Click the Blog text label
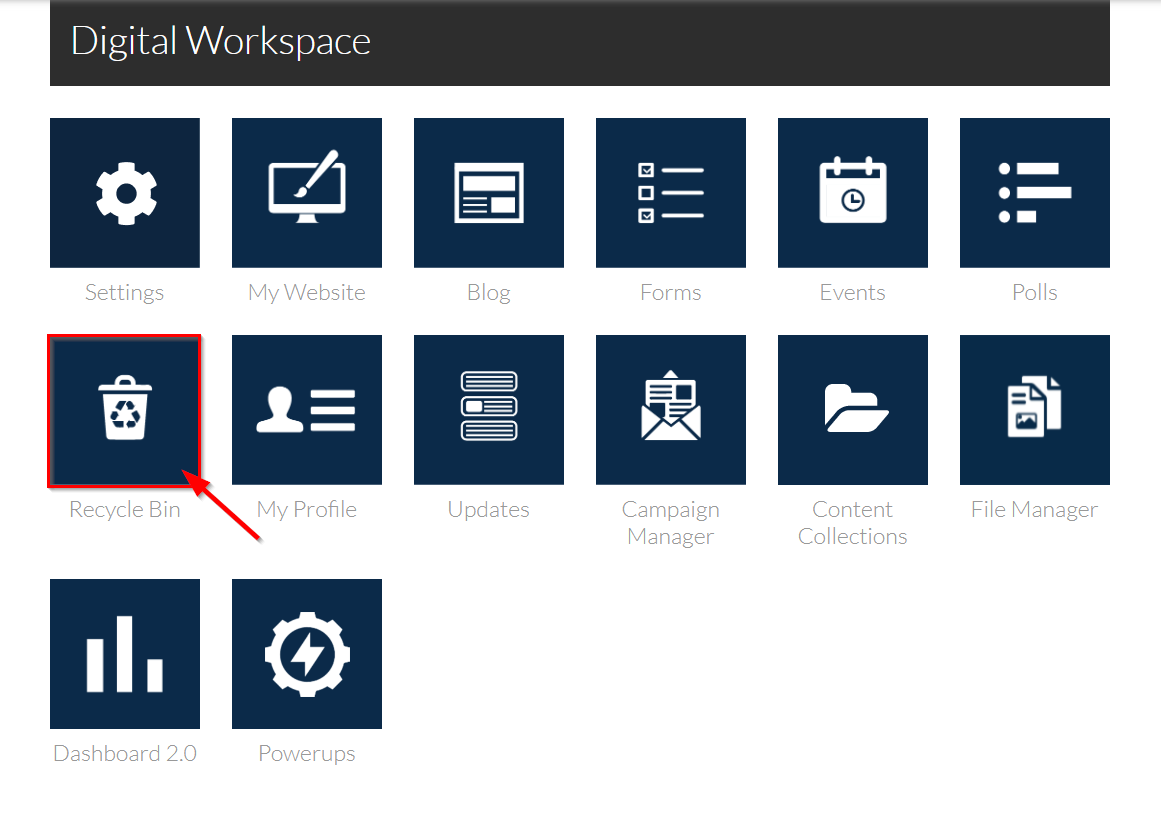The height and width of the screenshot is (832, 1161). click(x=489, y=292)
